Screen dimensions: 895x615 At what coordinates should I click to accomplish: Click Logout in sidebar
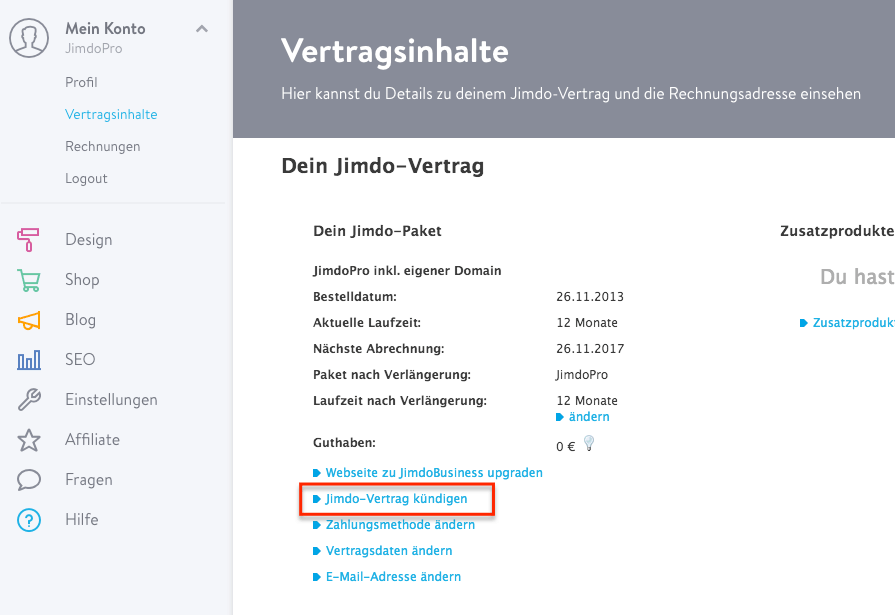tap(86, 178)
